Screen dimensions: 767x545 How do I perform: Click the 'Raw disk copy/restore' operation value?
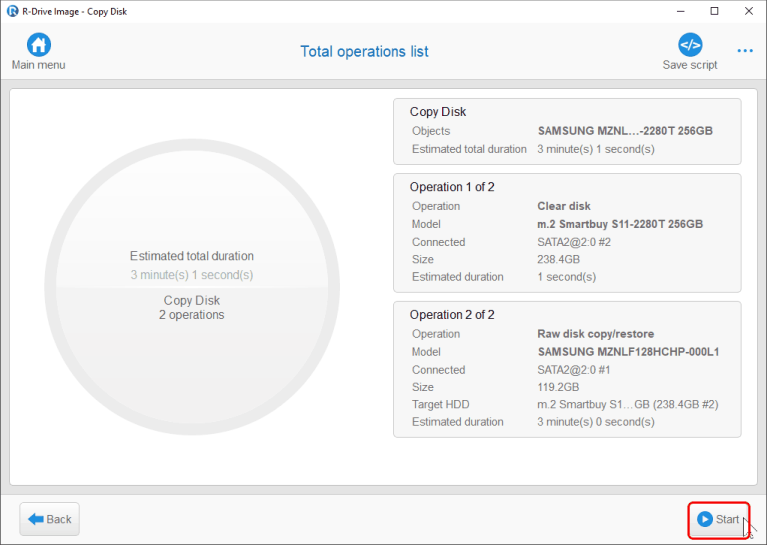(x=595, y=334)
